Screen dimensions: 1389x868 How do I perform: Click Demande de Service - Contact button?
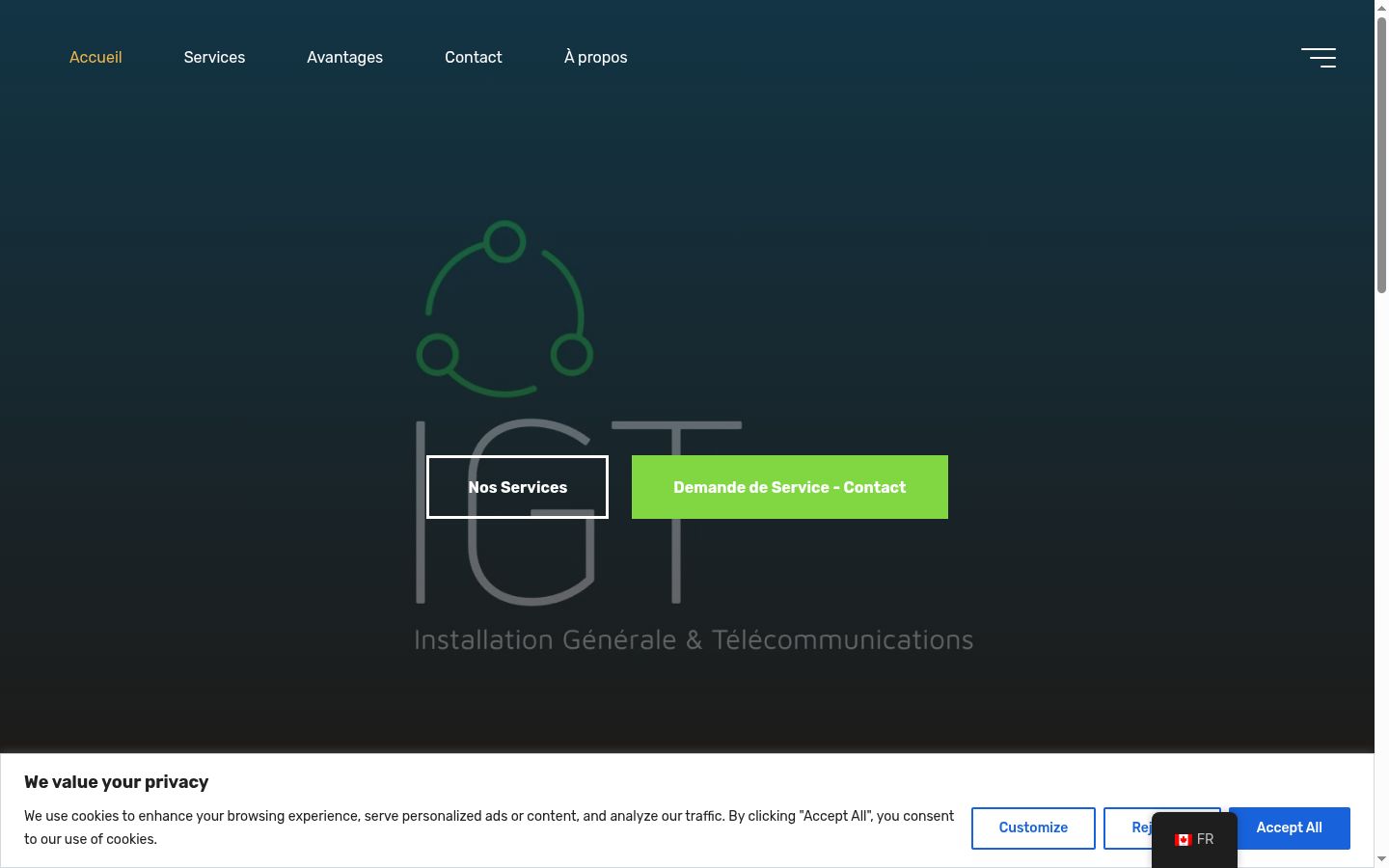click(790, 487)
